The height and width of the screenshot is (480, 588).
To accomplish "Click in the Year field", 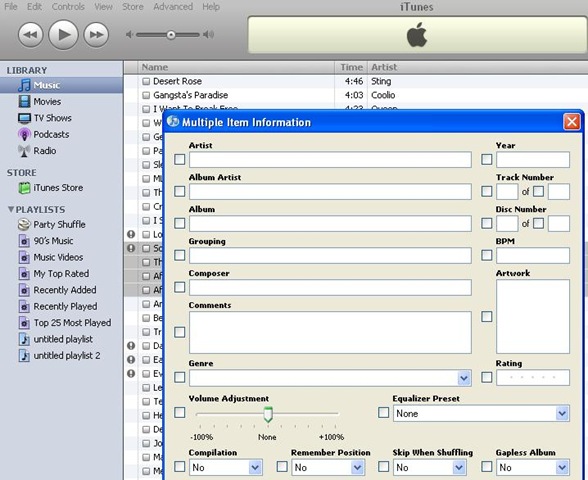I will point(533,160).
